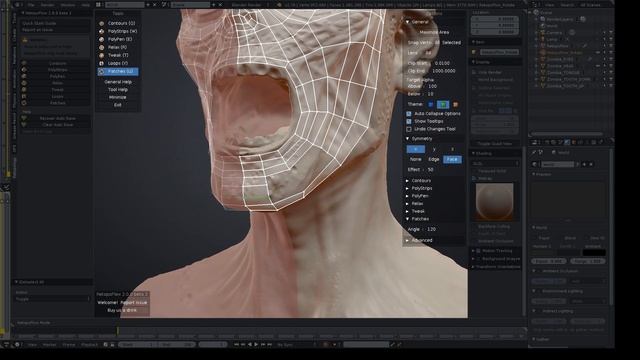This screenshot has width=640, height=360.
Task: Click the Blender info editor icon top-left
Action: [x=18, y=4]
